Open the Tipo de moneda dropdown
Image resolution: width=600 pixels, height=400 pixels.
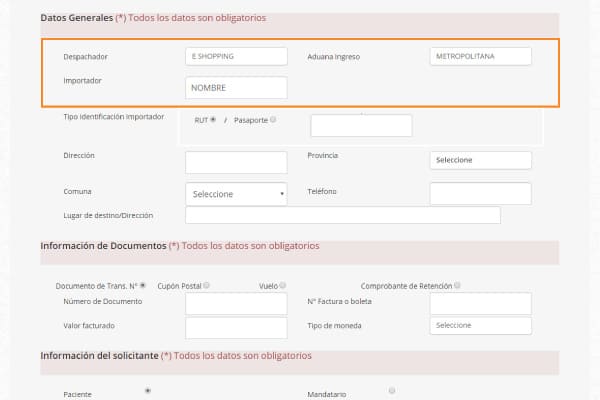point(480,325)
